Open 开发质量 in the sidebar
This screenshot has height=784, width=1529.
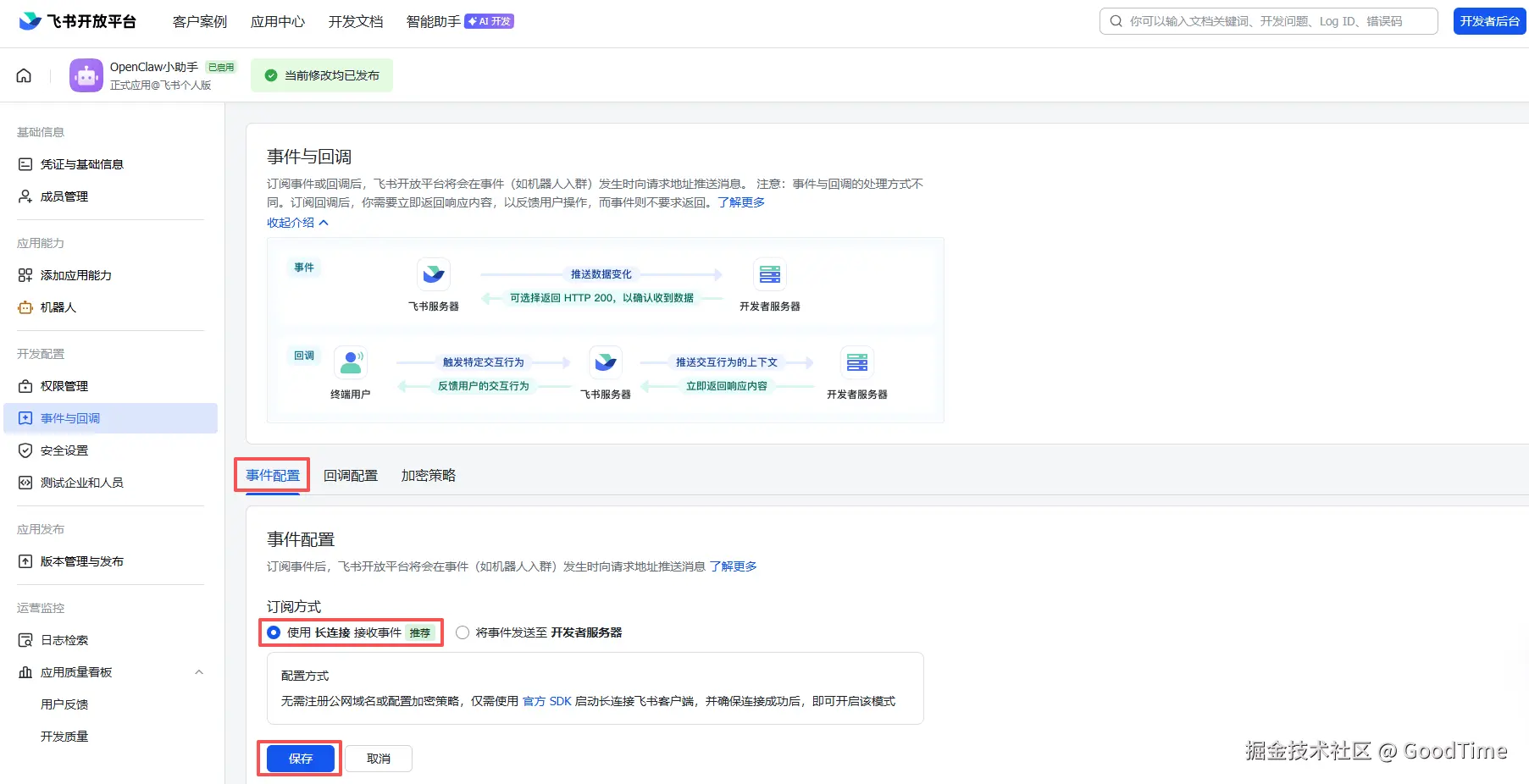pos(64,737)
